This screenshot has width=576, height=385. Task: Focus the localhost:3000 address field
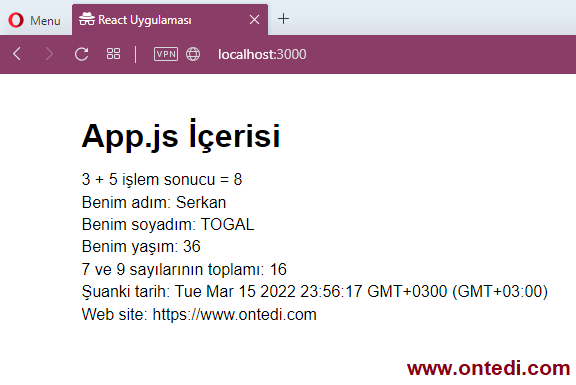pyautogui.click(x=262, y=54)
